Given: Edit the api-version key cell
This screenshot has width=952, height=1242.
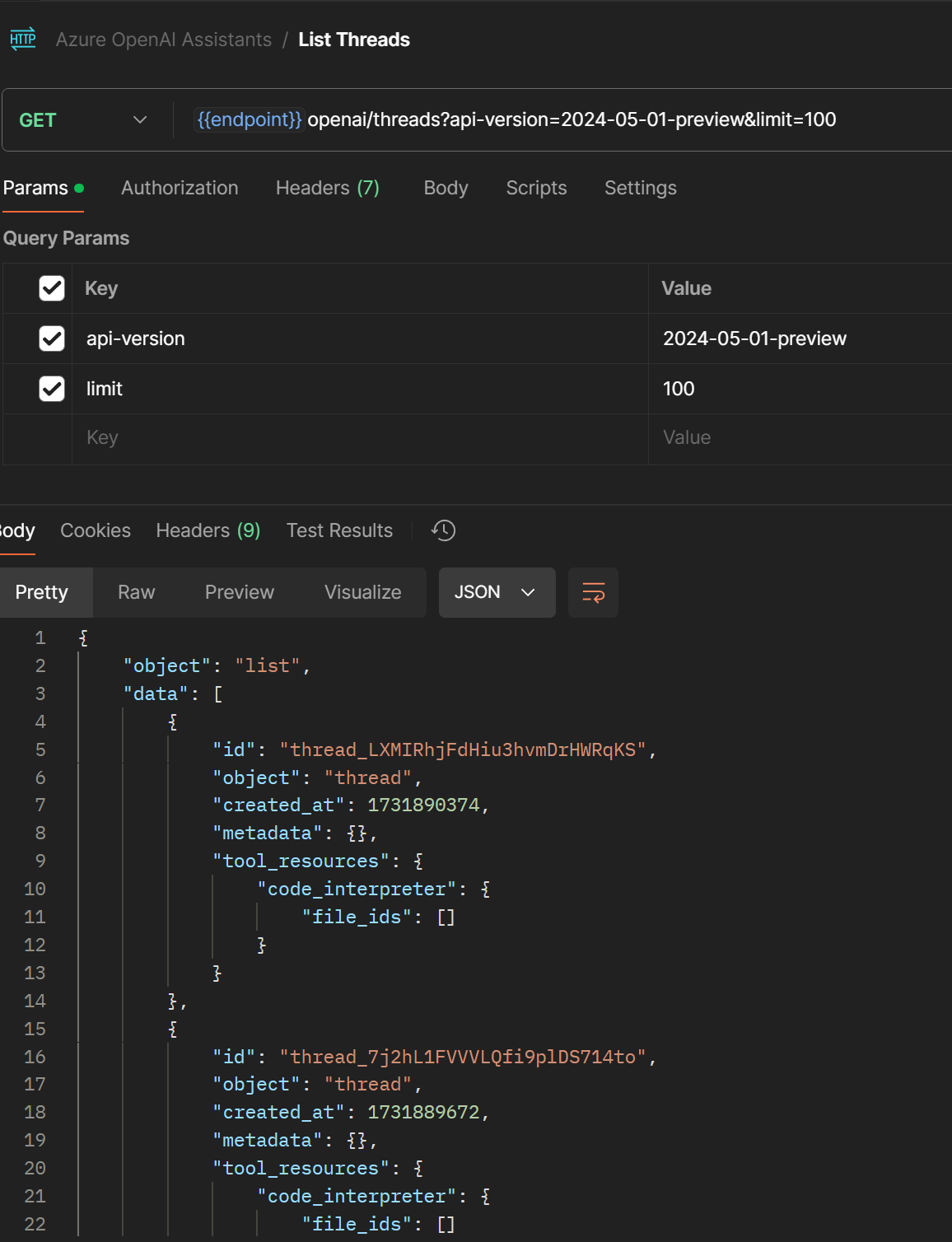Looking at the screenshot, I should [x=360, y=339].
